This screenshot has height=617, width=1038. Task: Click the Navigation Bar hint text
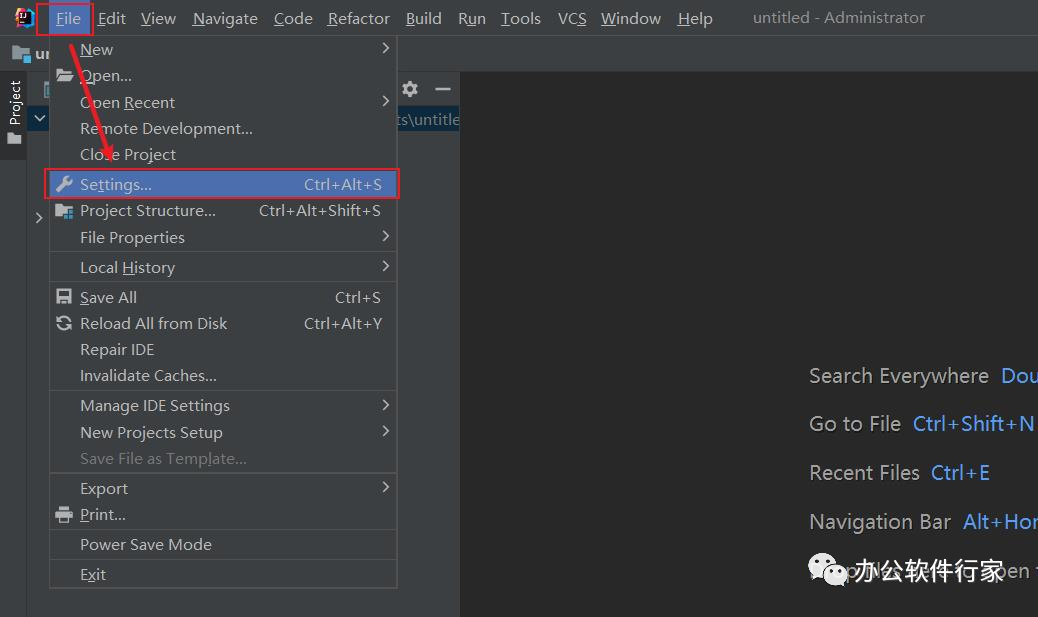click(x=880, y=522)
